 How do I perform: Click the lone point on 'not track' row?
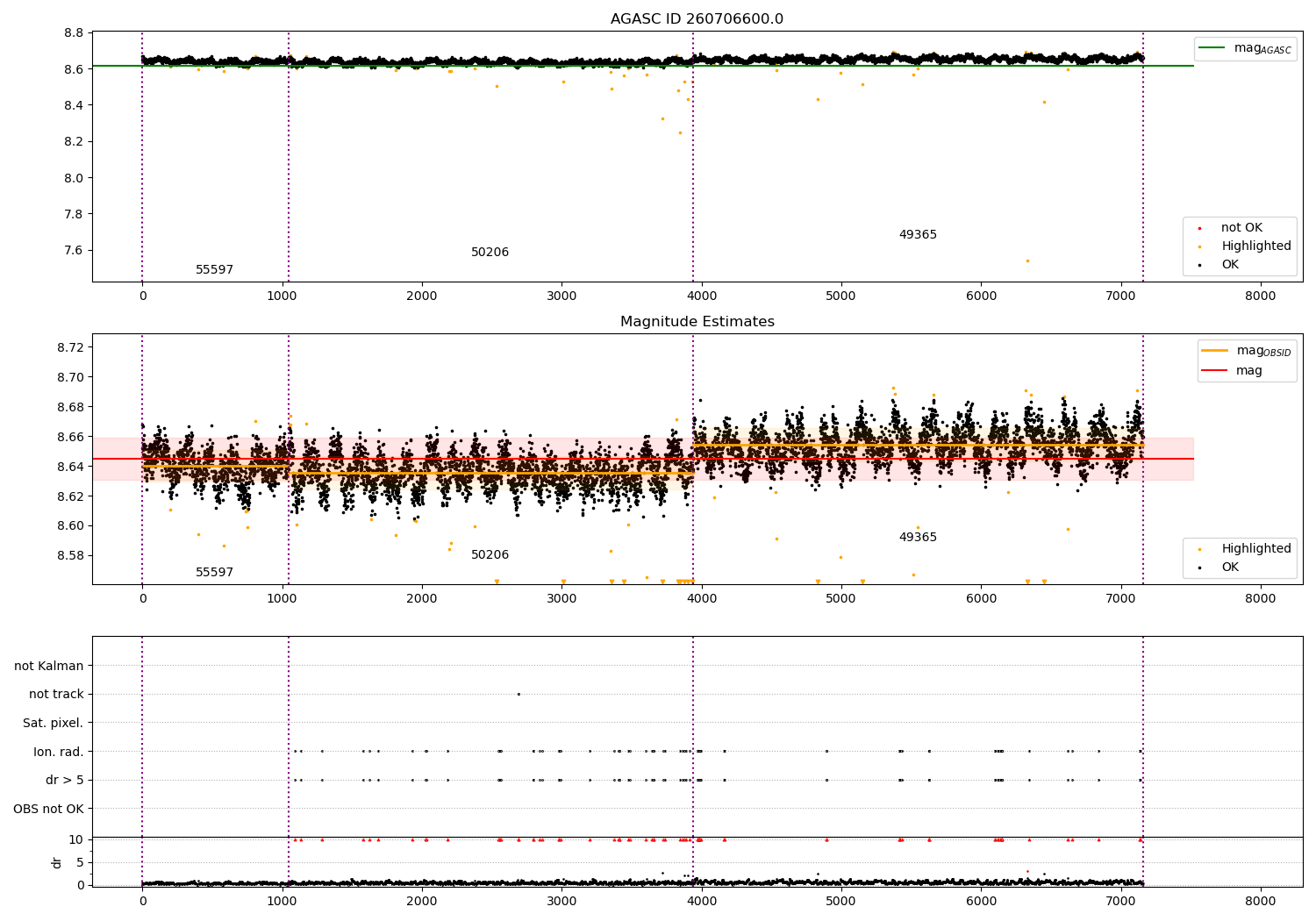pos(519,694)
